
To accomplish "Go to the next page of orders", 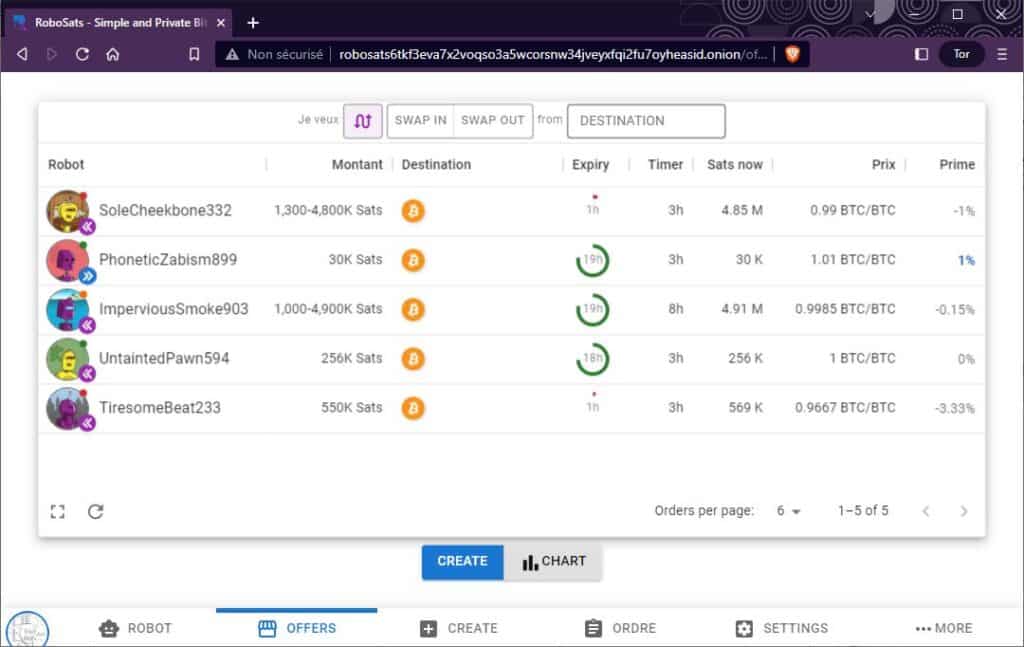I will (964, 511).
